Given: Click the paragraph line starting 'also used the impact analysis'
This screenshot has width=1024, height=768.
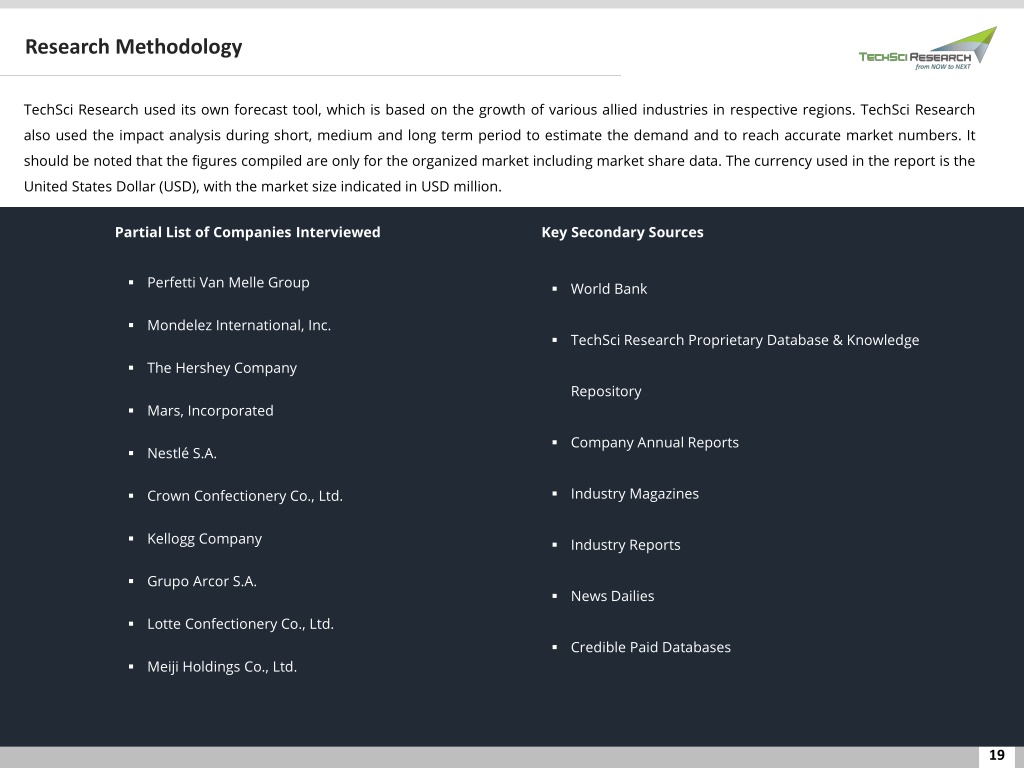Looking at the screenshot, I should 499,135.
